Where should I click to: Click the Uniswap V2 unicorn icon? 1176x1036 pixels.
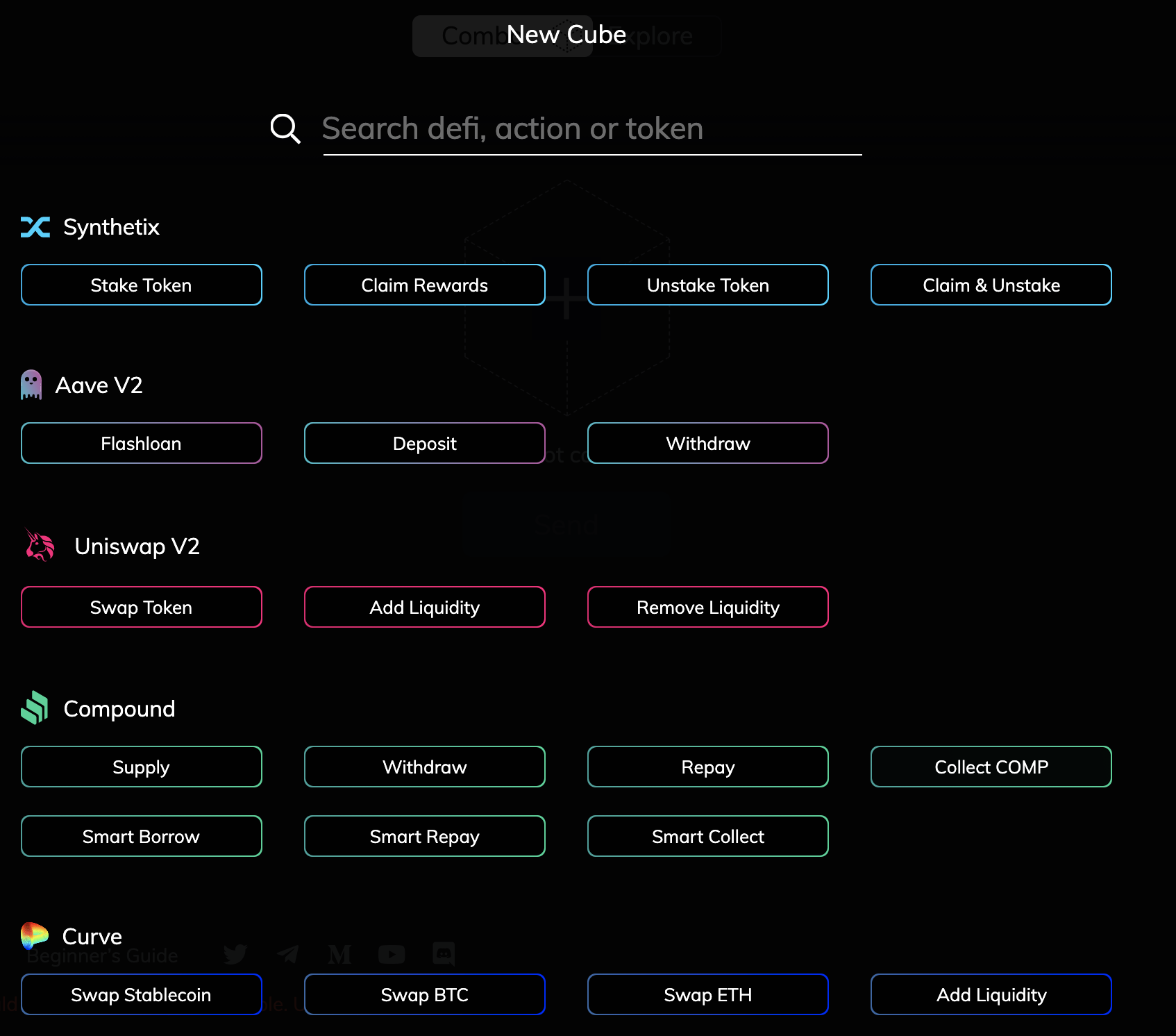point(40,546)
